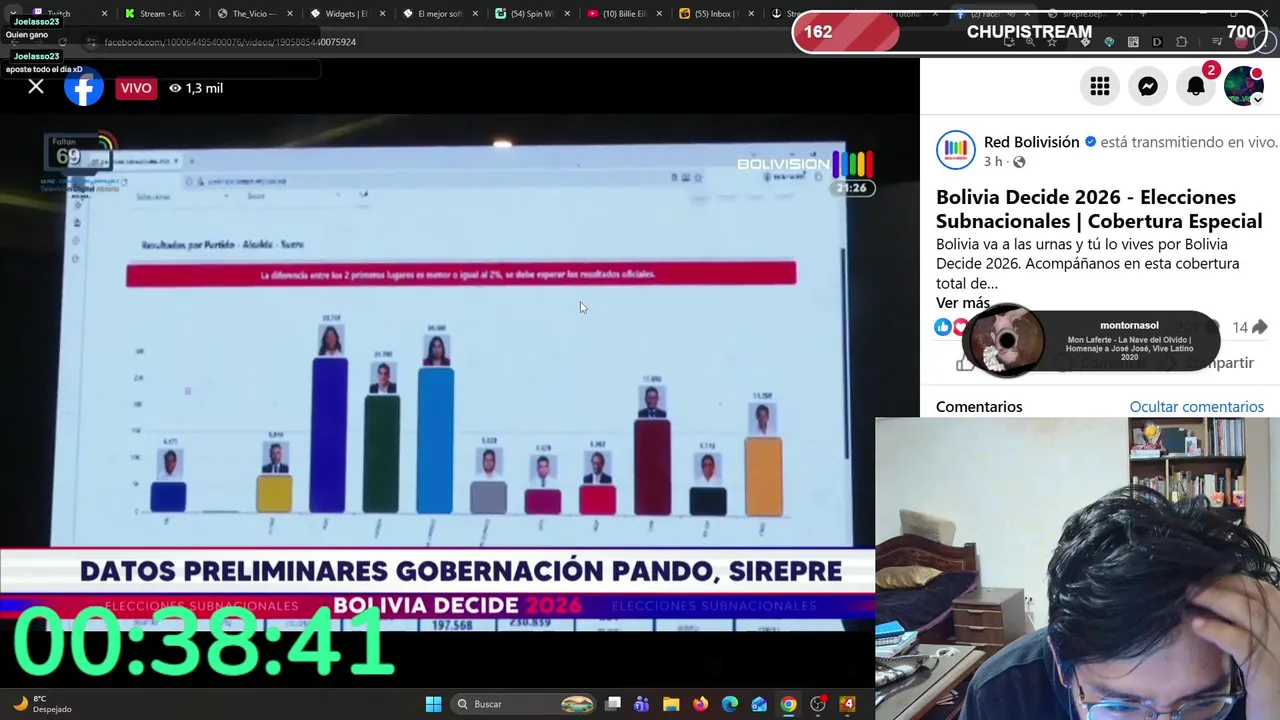This screenshot has width=1280, height=720.
Task: Click the privacy globe icon beside 3 h
Action: (1019, 162)
